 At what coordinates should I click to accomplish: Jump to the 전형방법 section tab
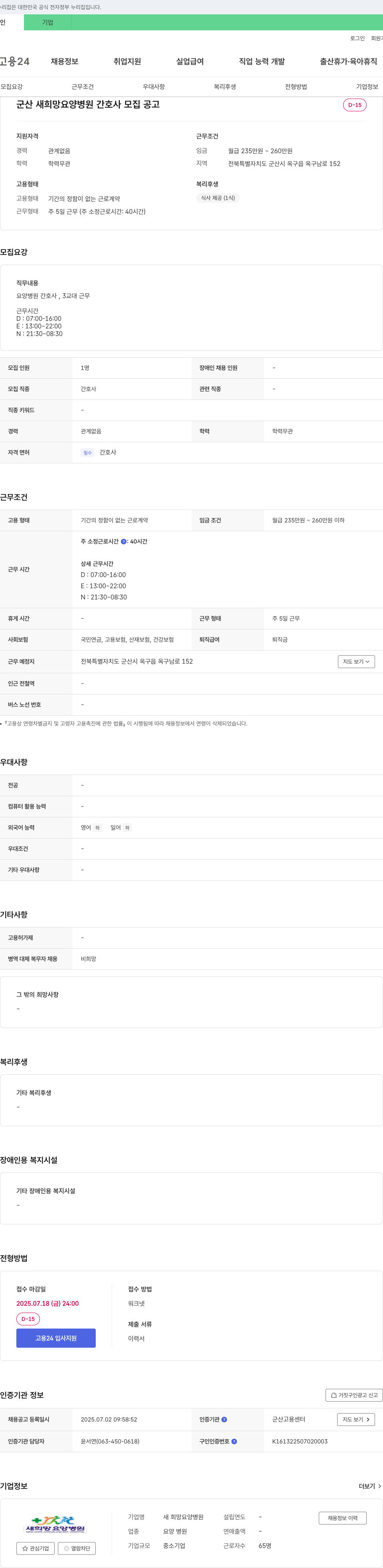pos(296,87)
